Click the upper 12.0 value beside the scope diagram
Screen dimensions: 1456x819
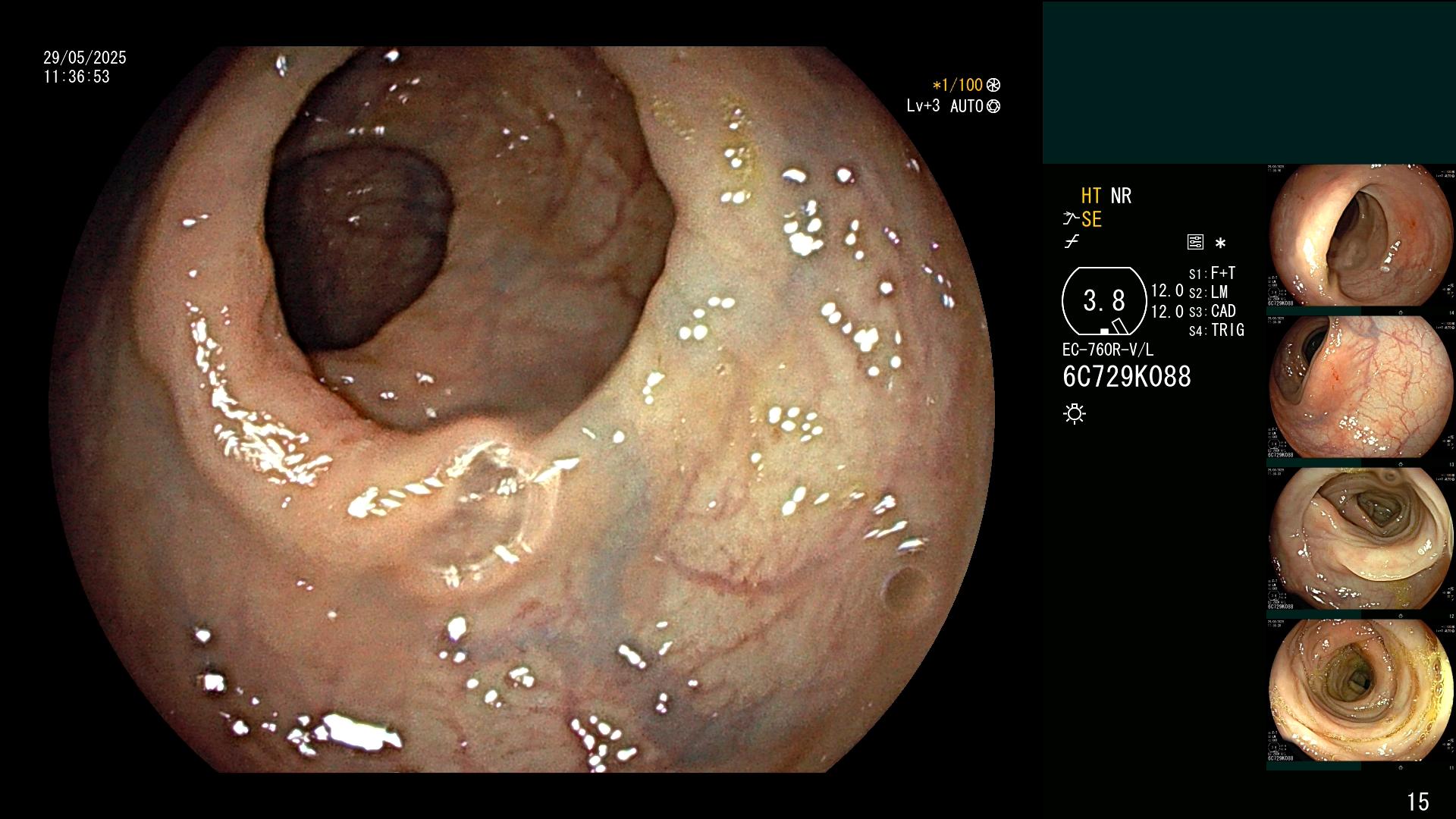[x=1167, y=291]
